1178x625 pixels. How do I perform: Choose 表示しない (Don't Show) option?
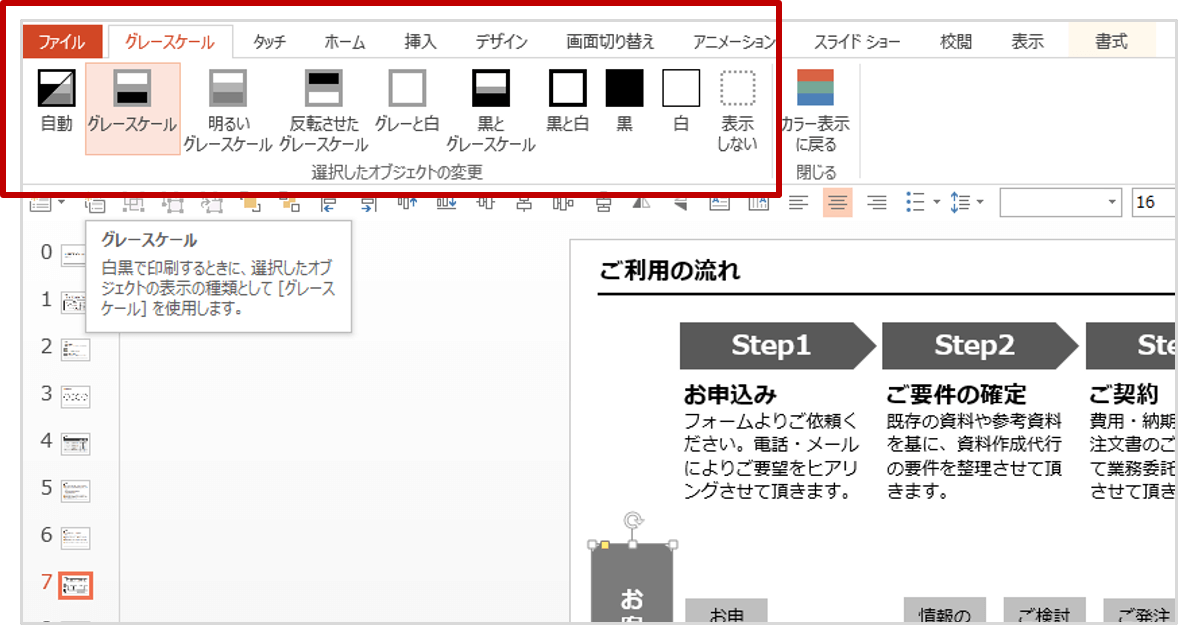coord(737,110)
